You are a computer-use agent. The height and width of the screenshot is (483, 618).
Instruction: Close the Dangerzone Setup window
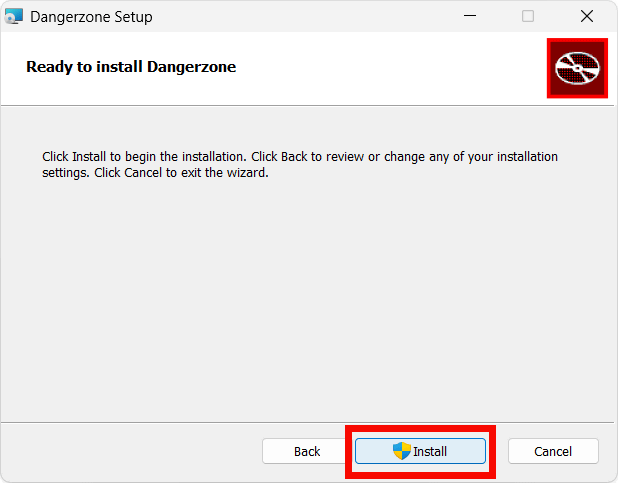coord(586,17)
